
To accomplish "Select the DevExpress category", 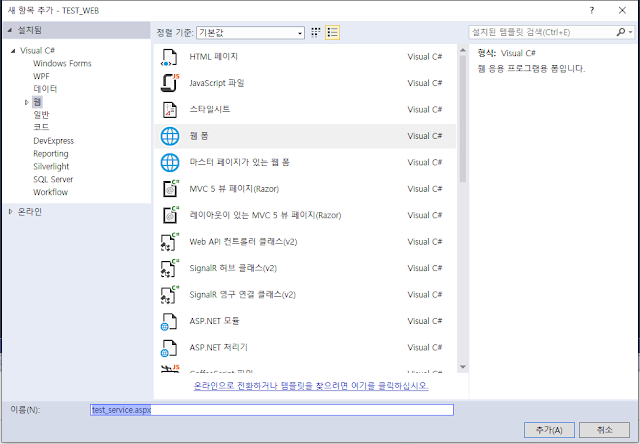I will (53, 141).
